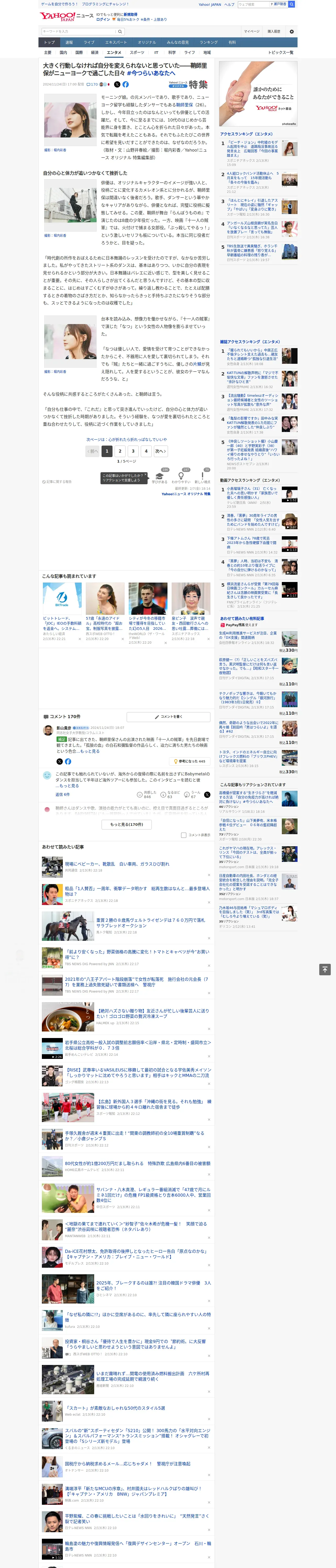Click the blue web search magnifier button
The height and width of the screenshot is (1568, 336).
[292, 4]
